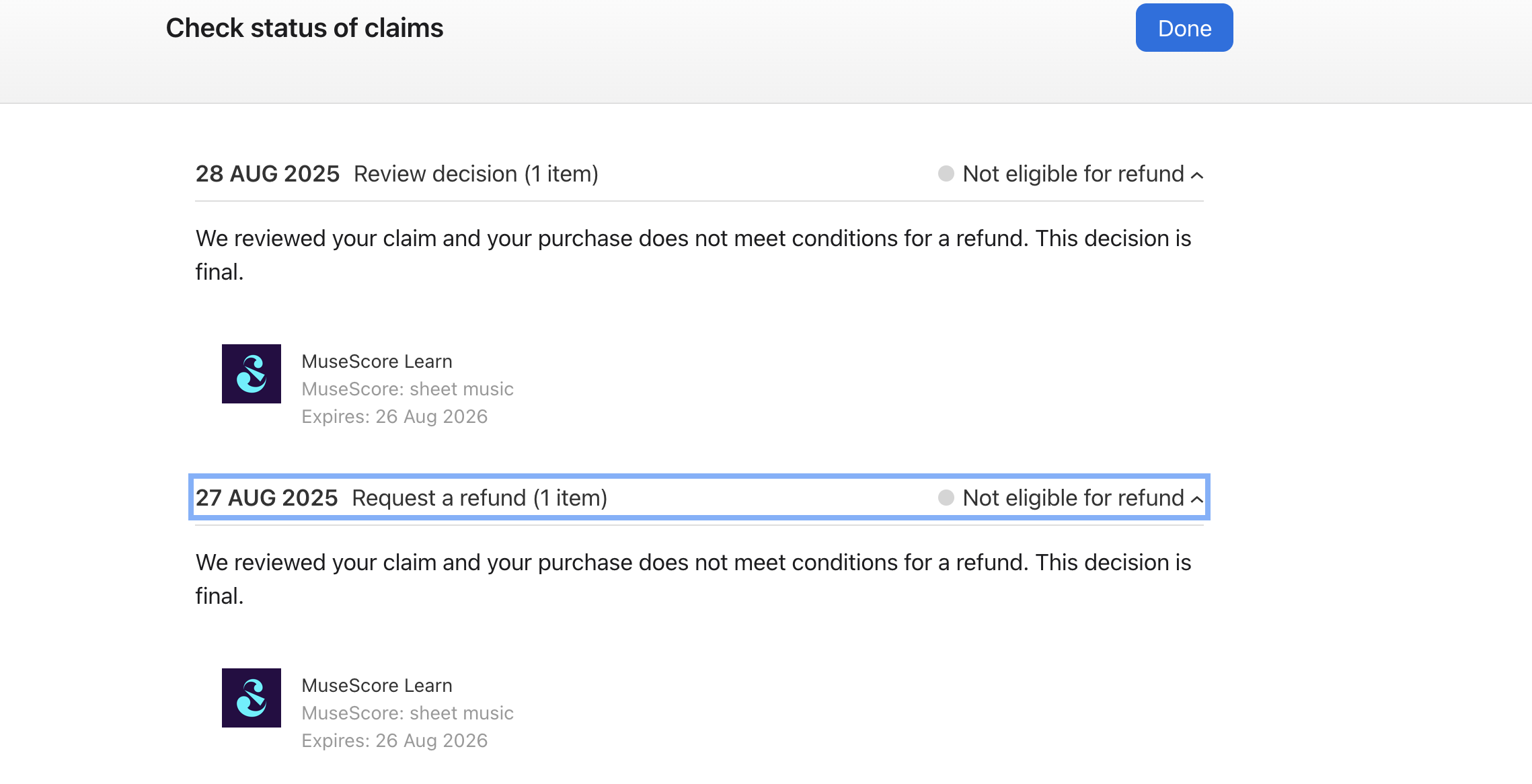
Task: Select the 28 AUG 2025 Review decision header
Action: coord(699,174)
